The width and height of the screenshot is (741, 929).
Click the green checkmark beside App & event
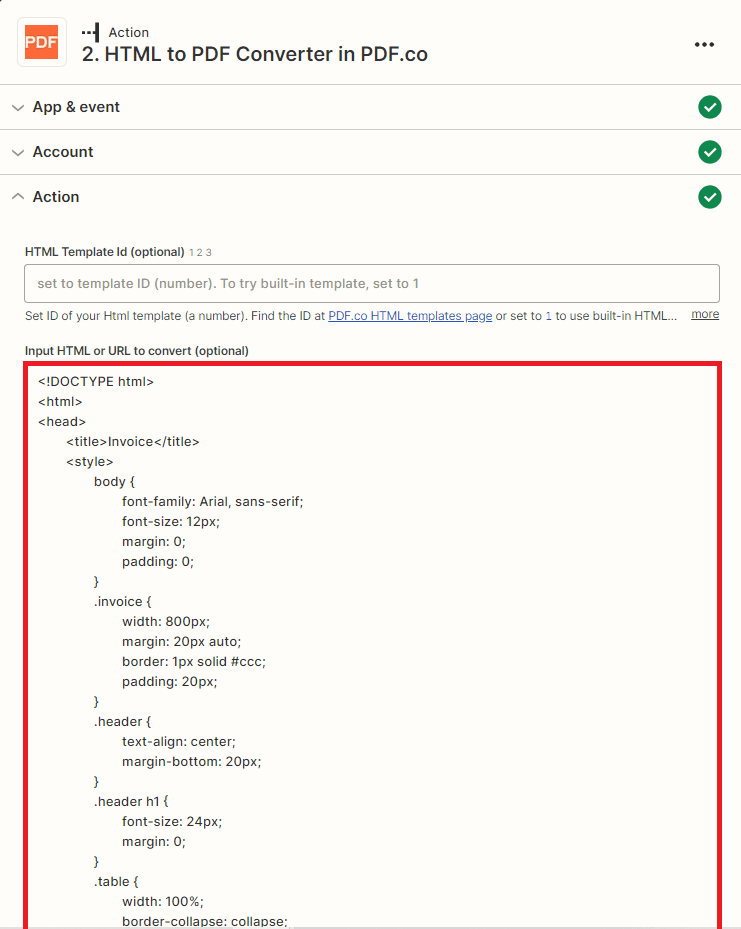point(710,106)
